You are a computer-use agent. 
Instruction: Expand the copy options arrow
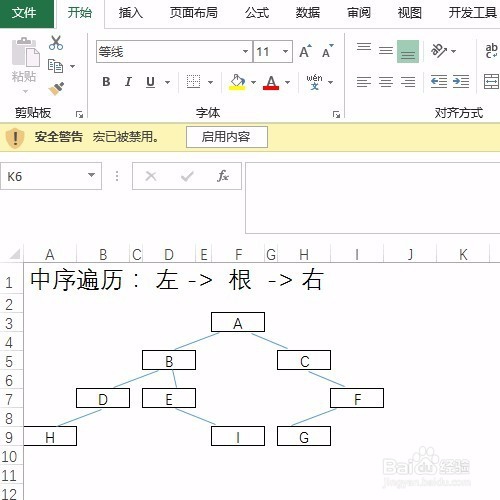click(72, 66)
